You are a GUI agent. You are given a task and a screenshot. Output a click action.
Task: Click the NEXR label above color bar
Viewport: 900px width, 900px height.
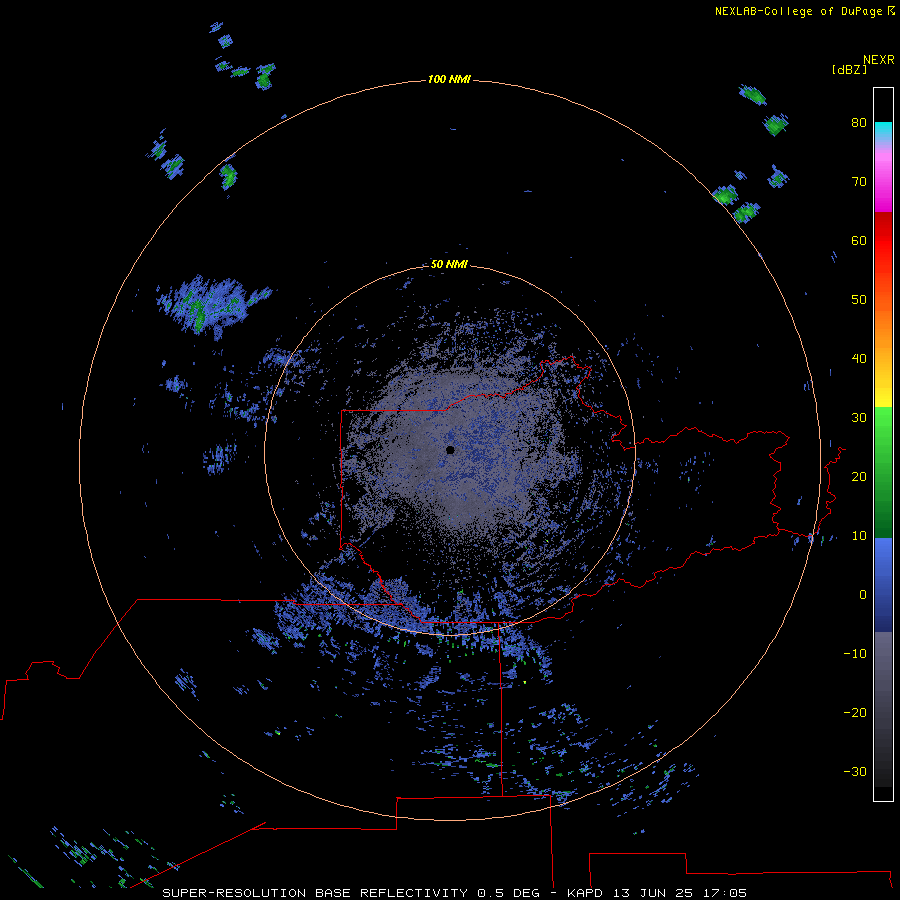[879, 60]
